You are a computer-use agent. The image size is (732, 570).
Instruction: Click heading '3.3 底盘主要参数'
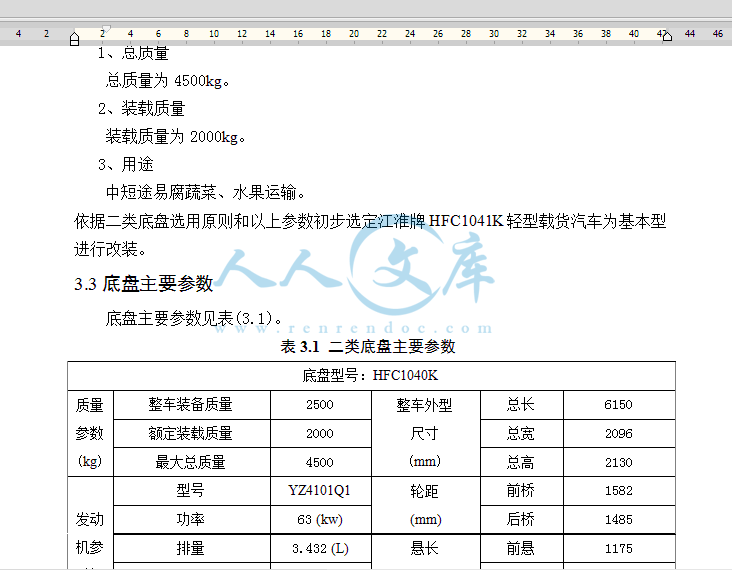tap(144, 283)
